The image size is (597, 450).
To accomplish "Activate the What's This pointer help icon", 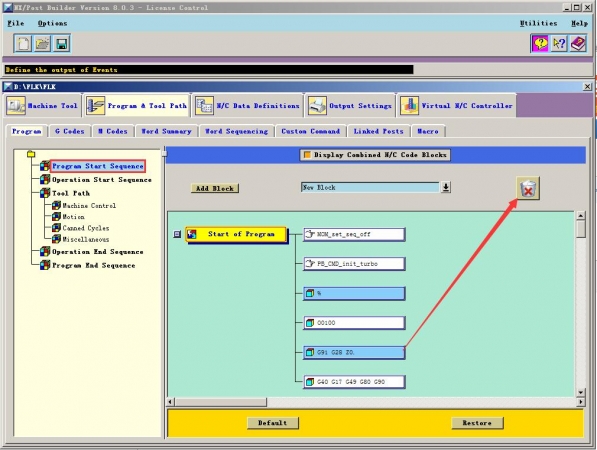I will [559, 43].
